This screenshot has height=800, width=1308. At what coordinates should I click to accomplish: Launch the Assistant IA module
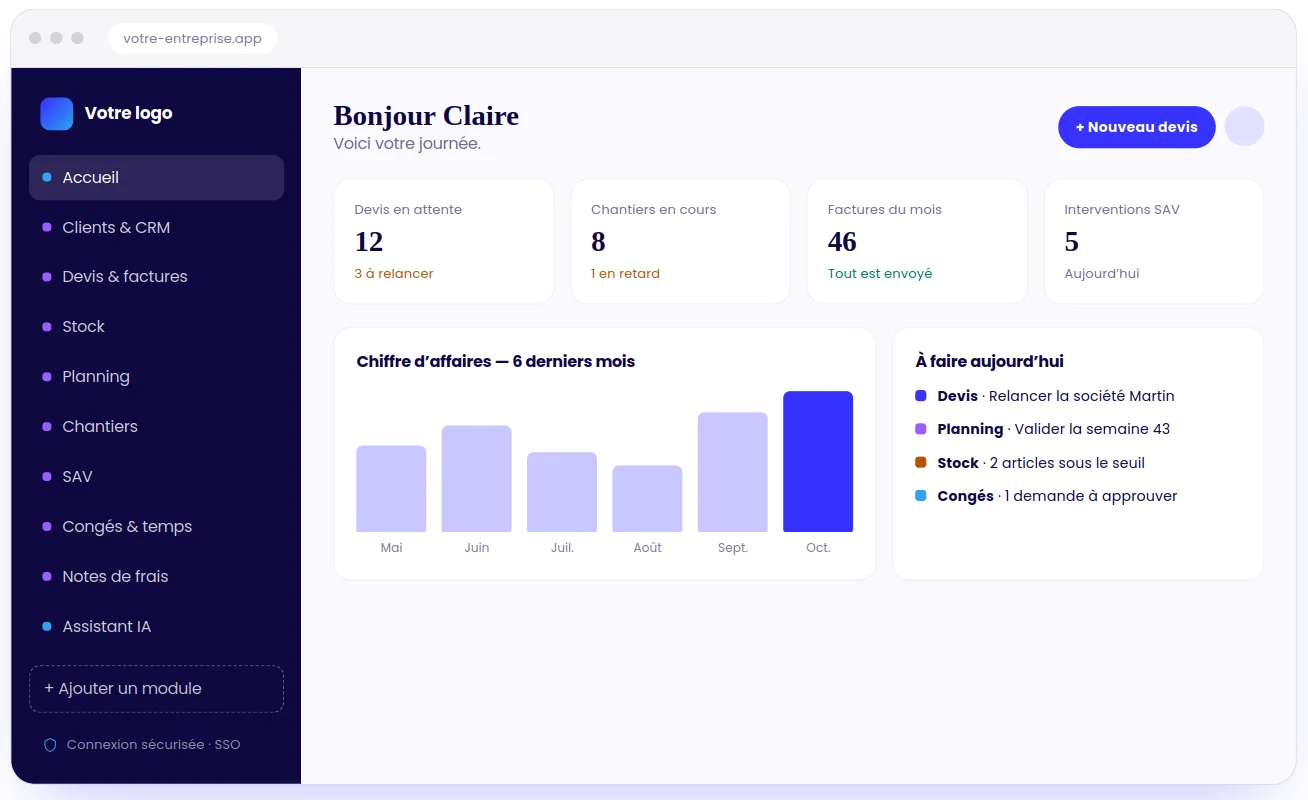pos(156,627)
